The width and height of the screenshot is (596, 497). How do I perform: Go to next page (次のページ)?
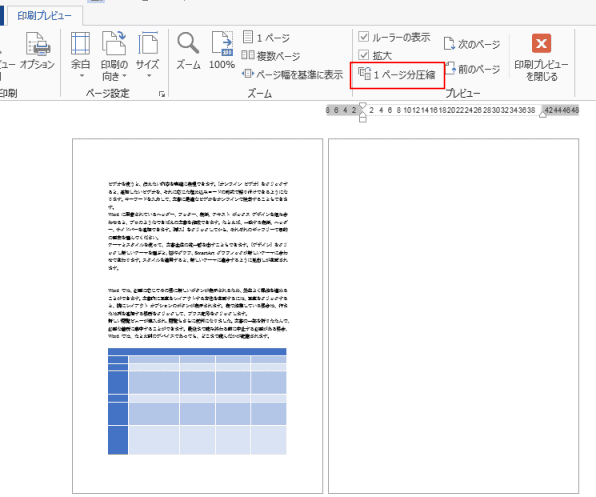tap(472, 44)
